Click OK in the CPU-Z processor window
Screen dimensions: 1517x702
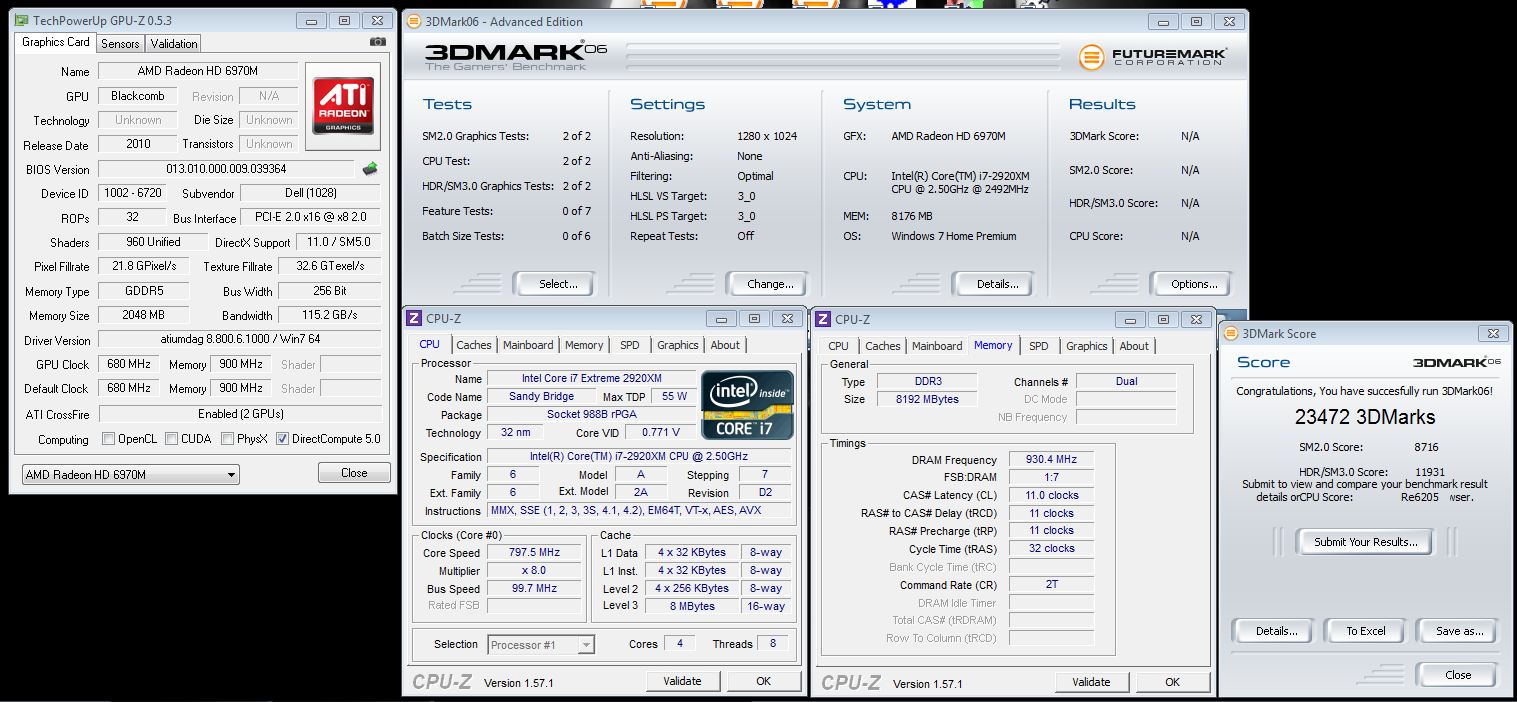[764, 681]
